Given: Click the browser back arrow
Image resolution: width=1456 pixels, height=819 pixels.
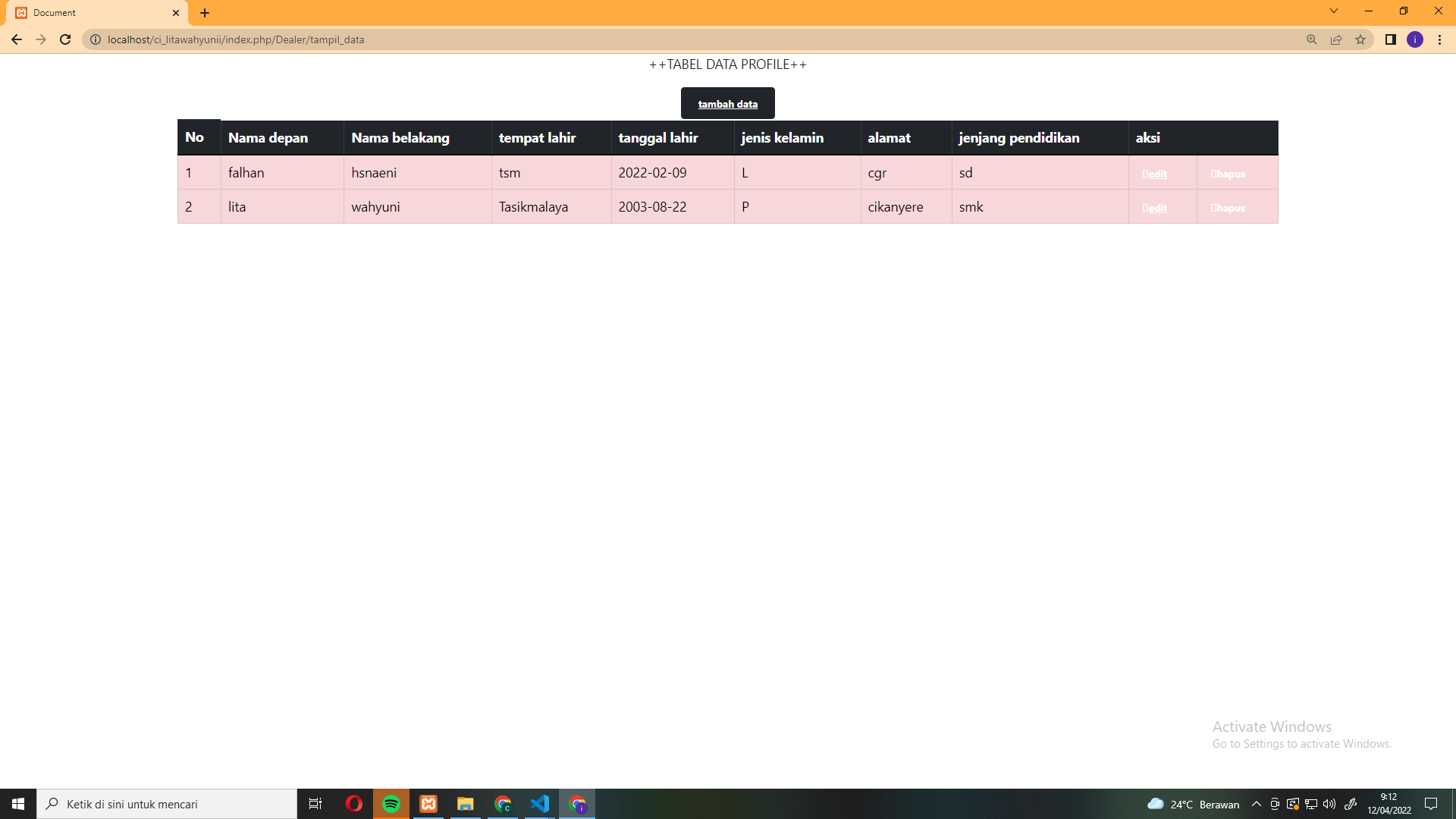Looking at the screenshot, I should pos(17,39).
